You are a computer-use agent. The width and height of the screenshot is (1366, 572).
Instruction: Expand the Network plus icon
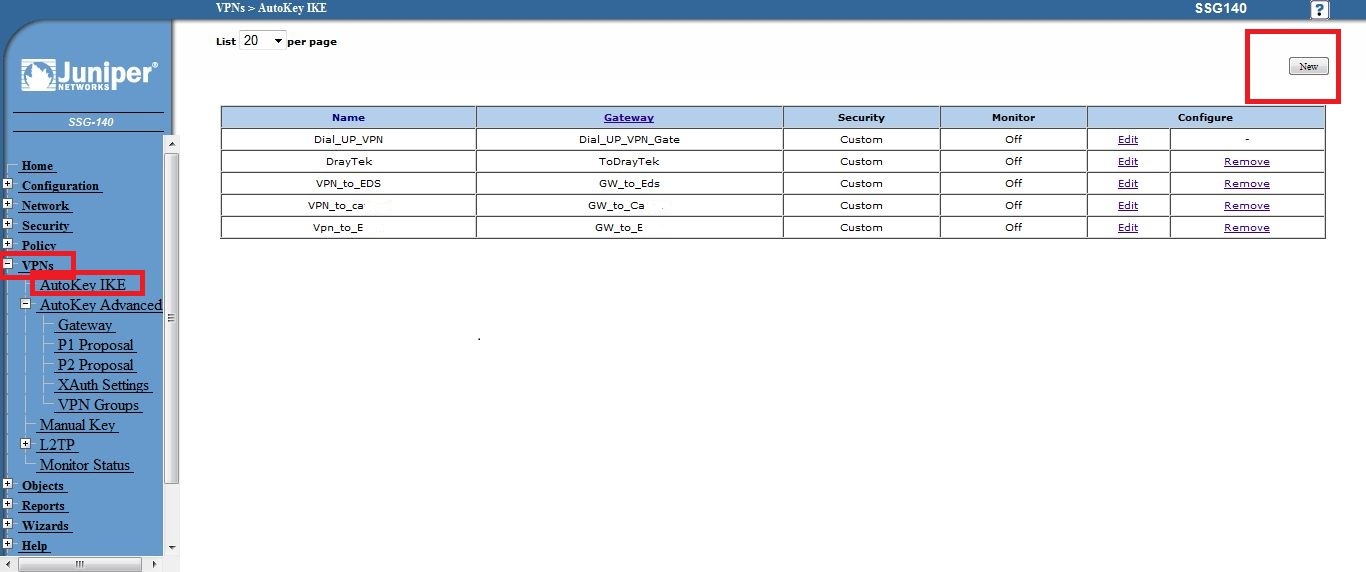8,205
